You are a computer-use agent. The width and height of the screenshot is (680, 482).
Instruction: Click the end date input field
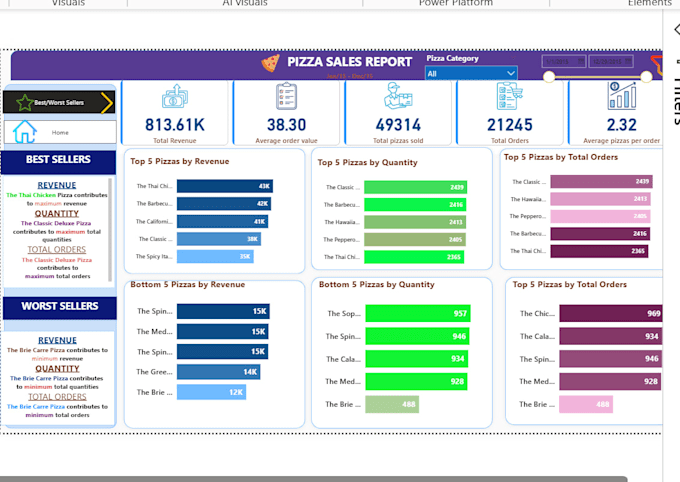[x=611, y=62]
